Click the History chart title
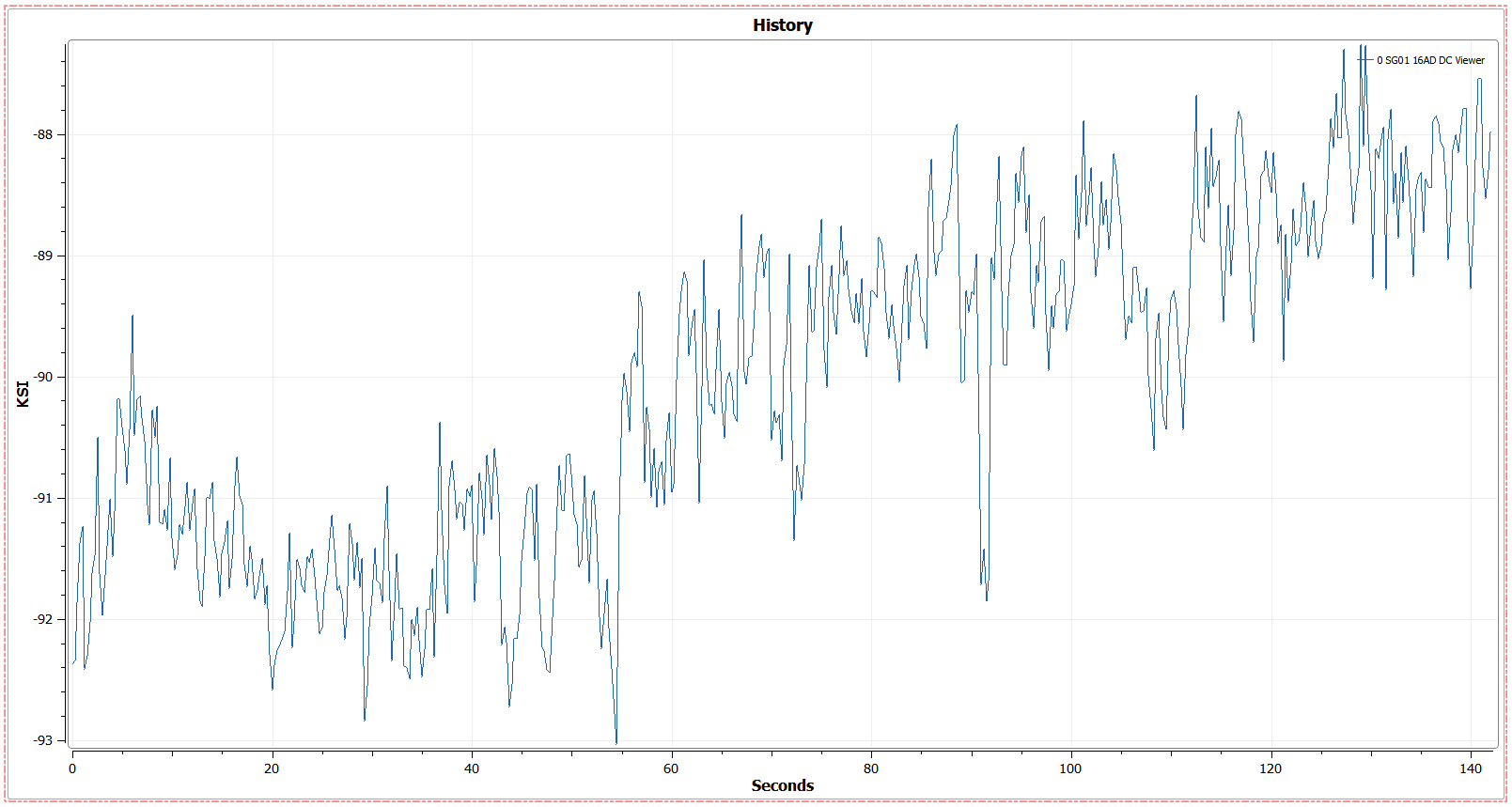This screenshot has height=807, width=1512. click(782, 25)
